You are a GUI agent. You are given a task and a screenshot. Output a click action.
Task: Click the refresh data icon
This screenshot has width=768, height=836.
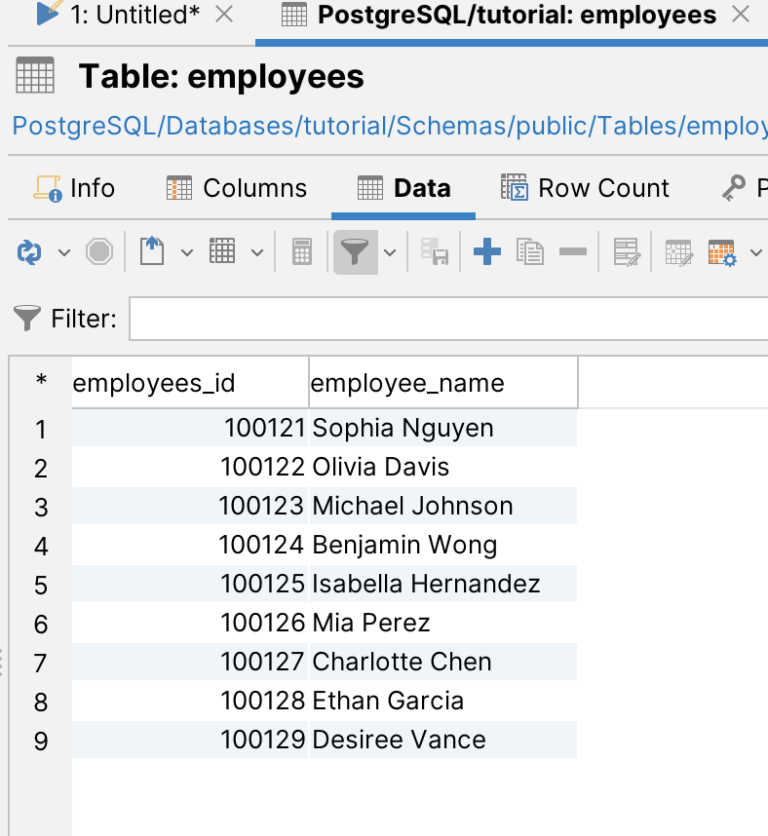pyautogui.click(x=27, y=253)
